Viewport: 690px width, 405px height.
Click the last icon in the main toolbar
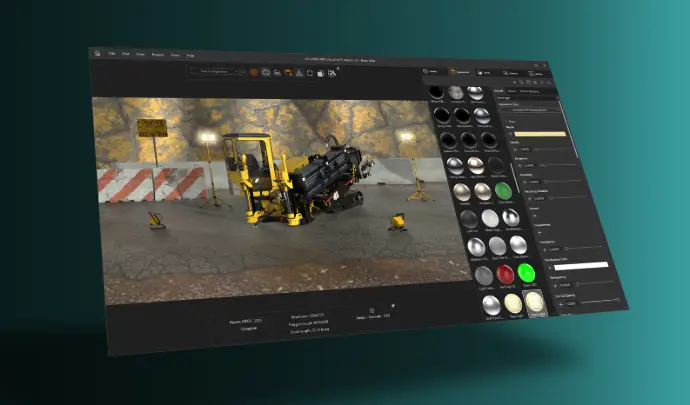(x=332, y=73)
